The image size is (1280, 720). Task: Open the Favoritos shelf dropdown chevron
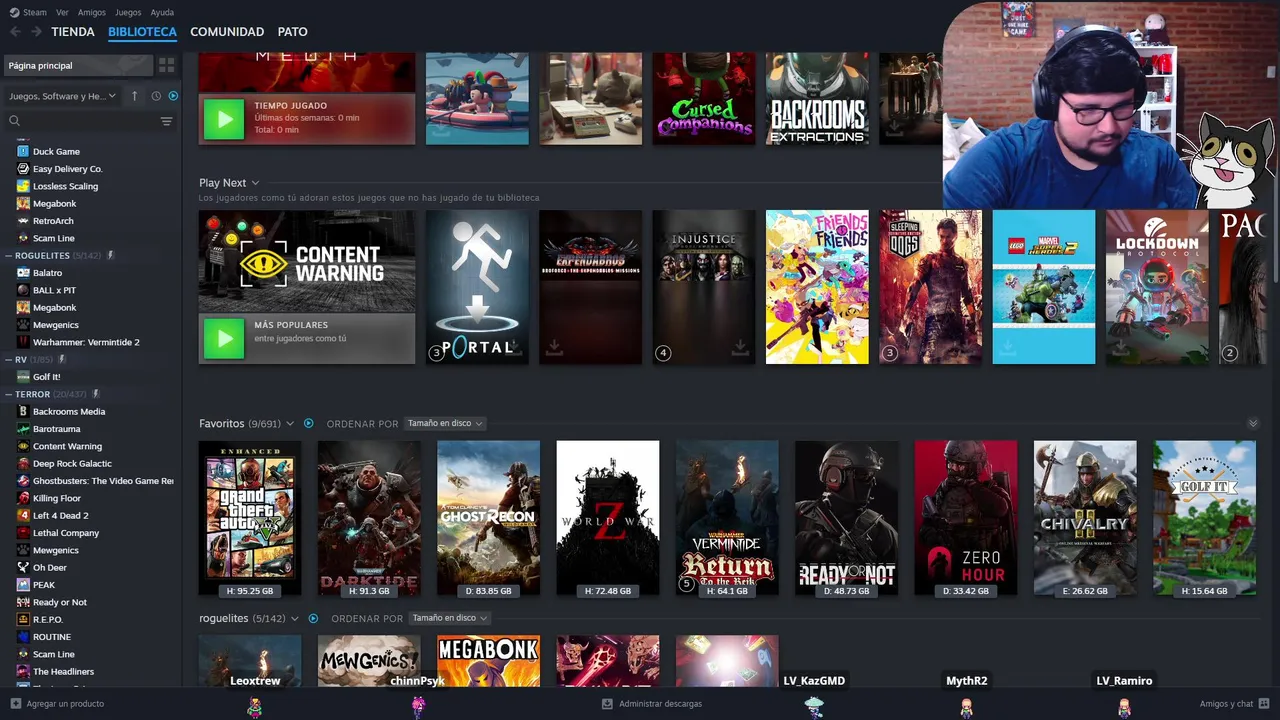(290, 424)
